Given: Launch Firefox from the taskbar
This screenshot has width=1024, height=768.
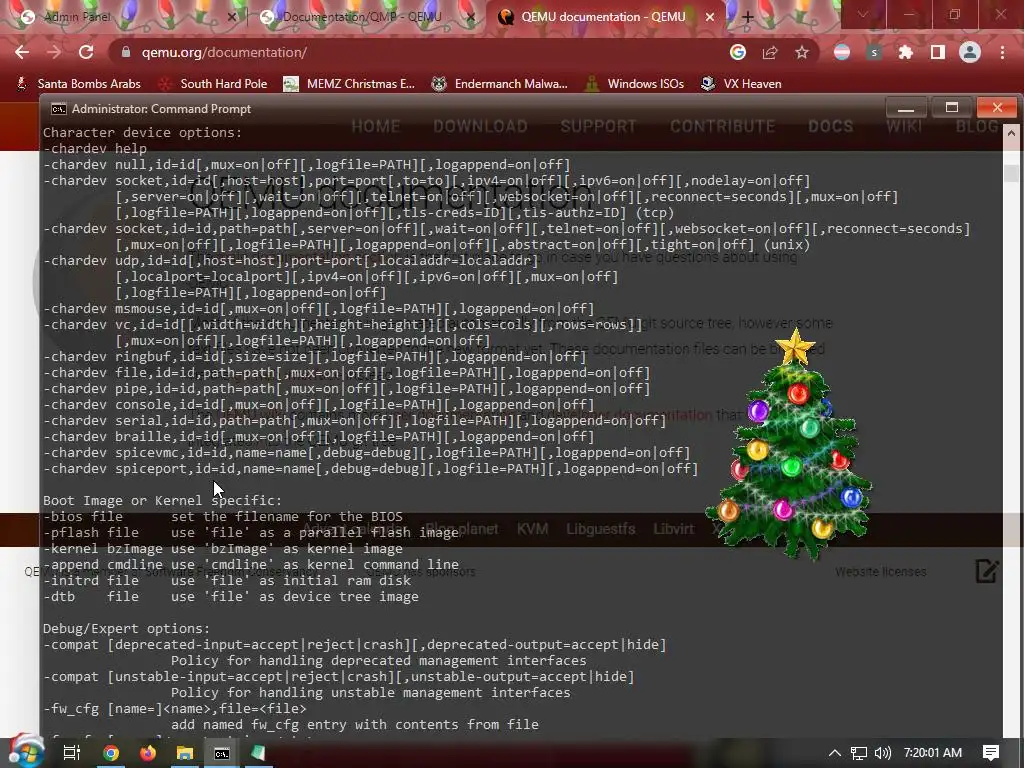Looking at the screenshot, I should point(148,753).
